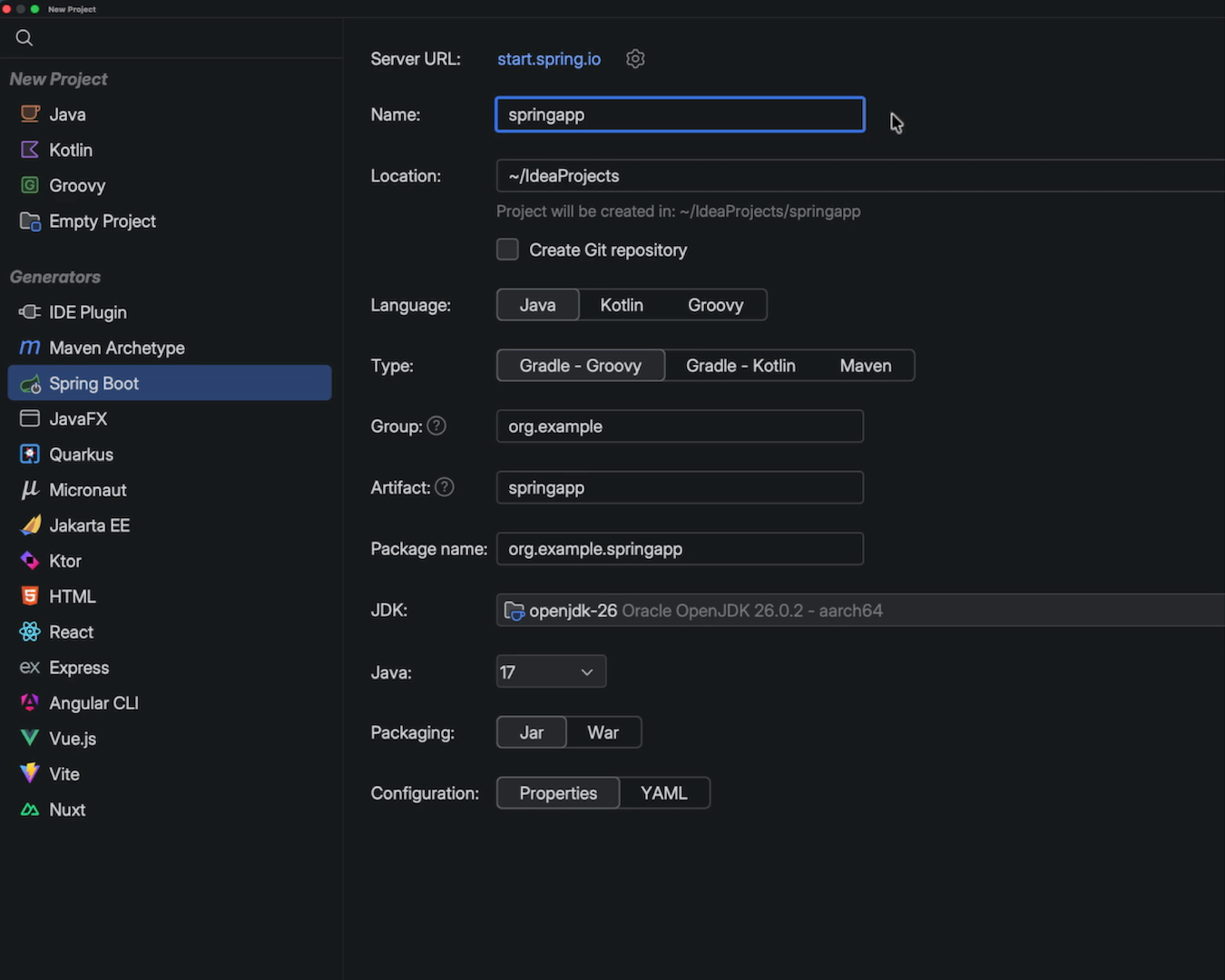Viewport: 1225px width, 980px height.
Task: Set language to Groovy
Action: click(x=716, y=305)
